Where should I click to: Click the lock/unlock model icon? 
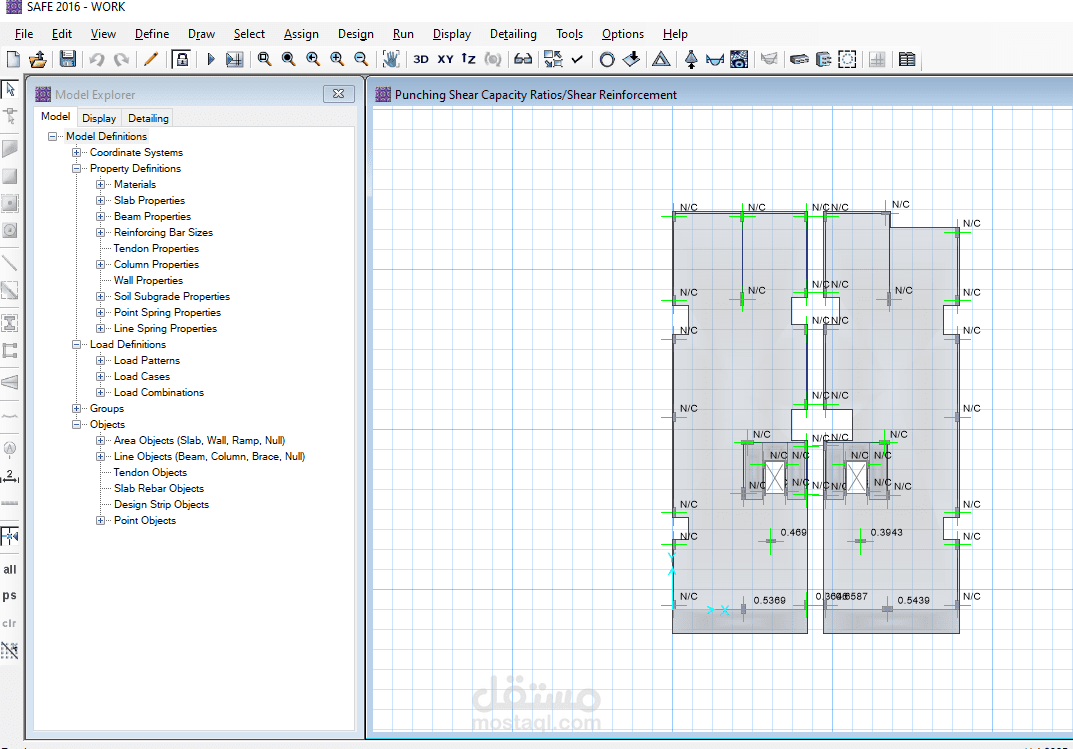[x=181, y=60]
